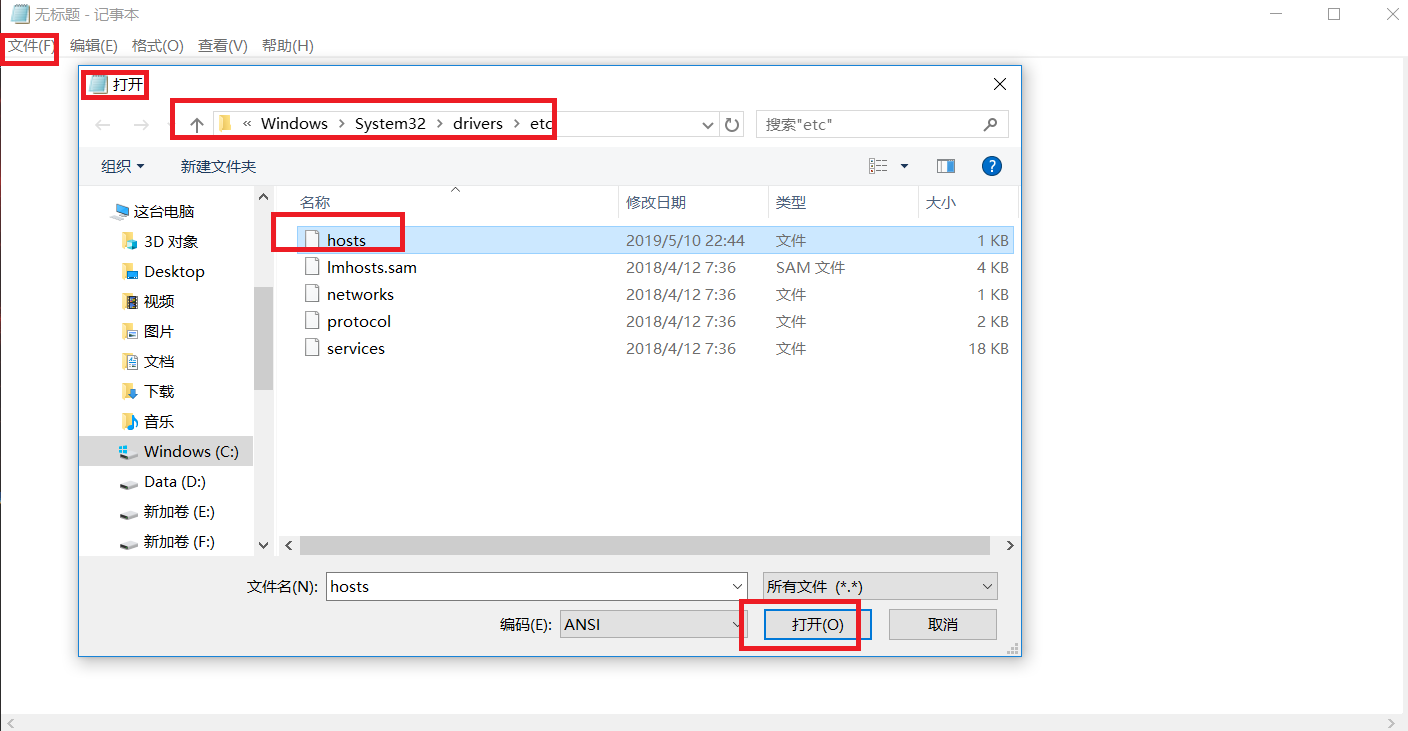Toggle the preview pane icon
Screen dimensions: 1408x731
(946, 166)
